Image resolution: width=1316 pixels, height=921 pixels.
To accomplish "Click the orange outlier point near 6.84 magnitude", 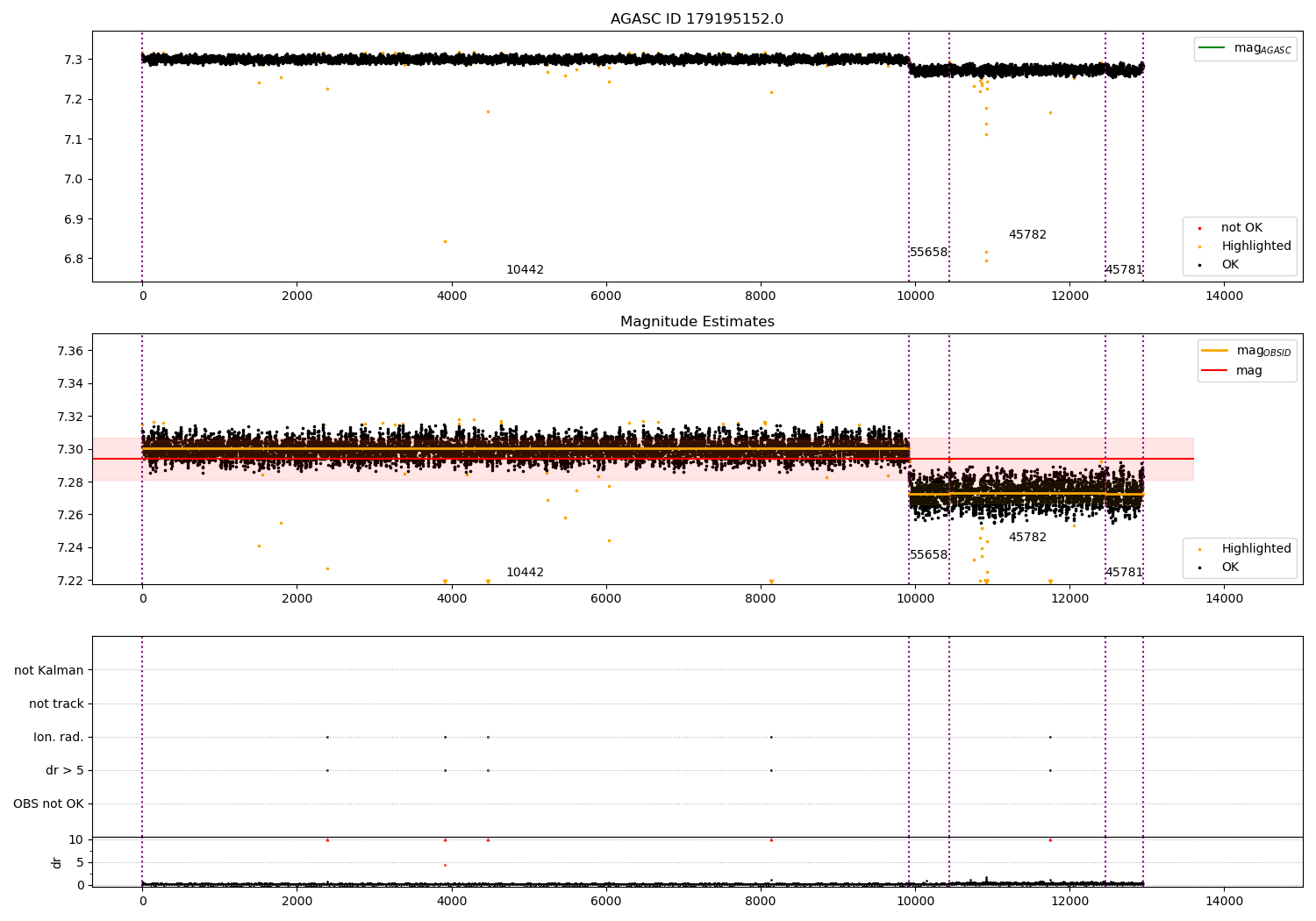I will (445, 242).
